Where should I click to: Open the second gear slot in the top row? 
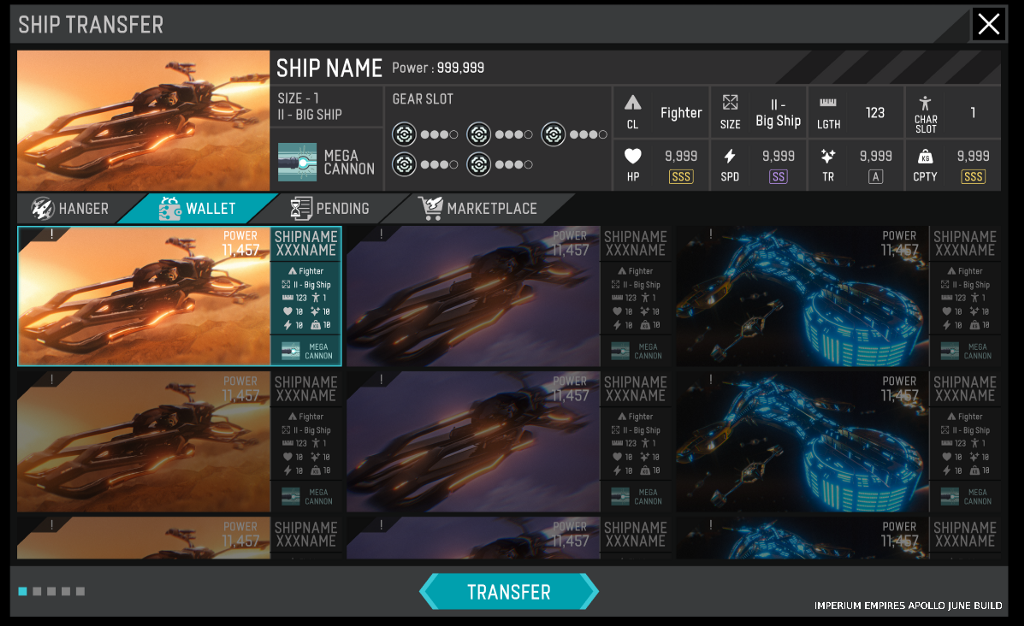pyautogui.click(x=479, y=134)
